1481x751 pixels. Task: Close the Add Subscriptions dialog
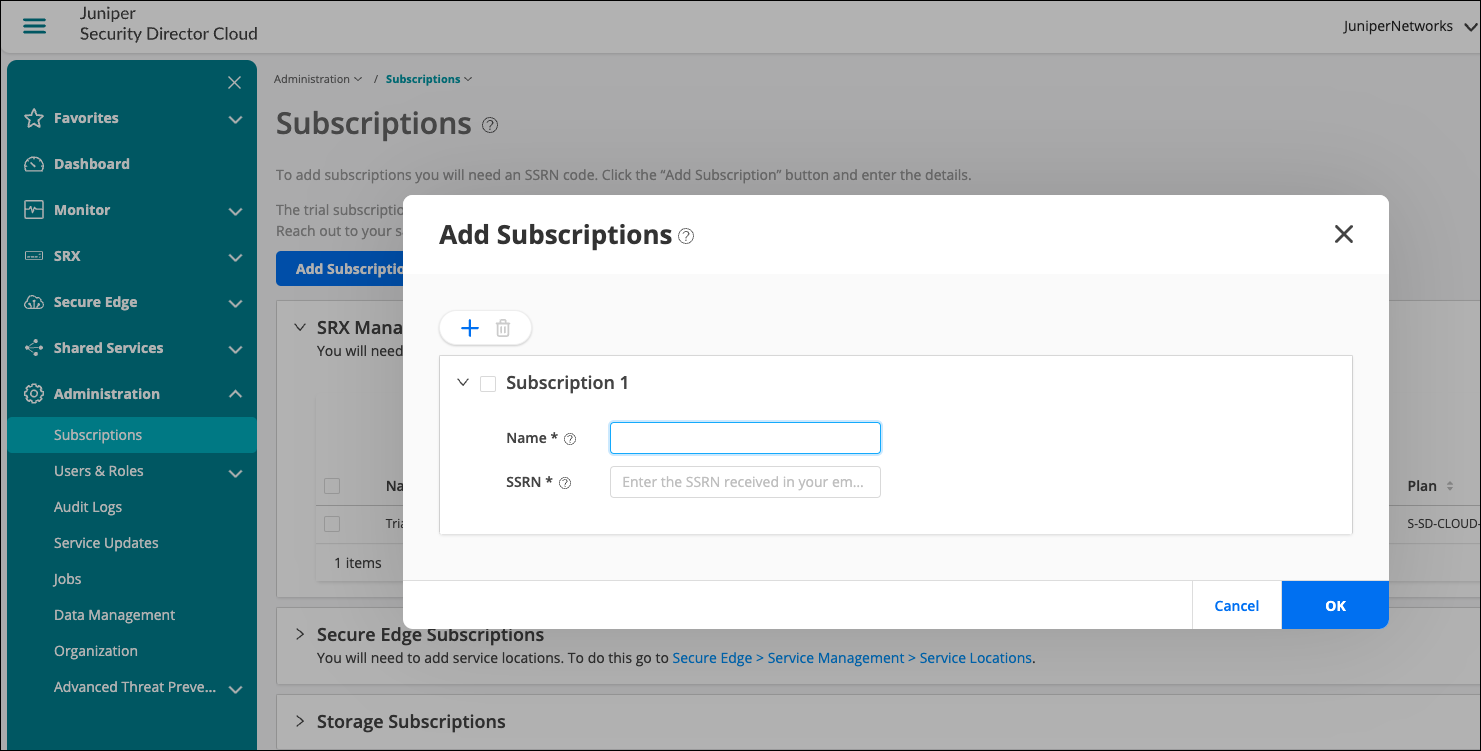click(1343, 234)
